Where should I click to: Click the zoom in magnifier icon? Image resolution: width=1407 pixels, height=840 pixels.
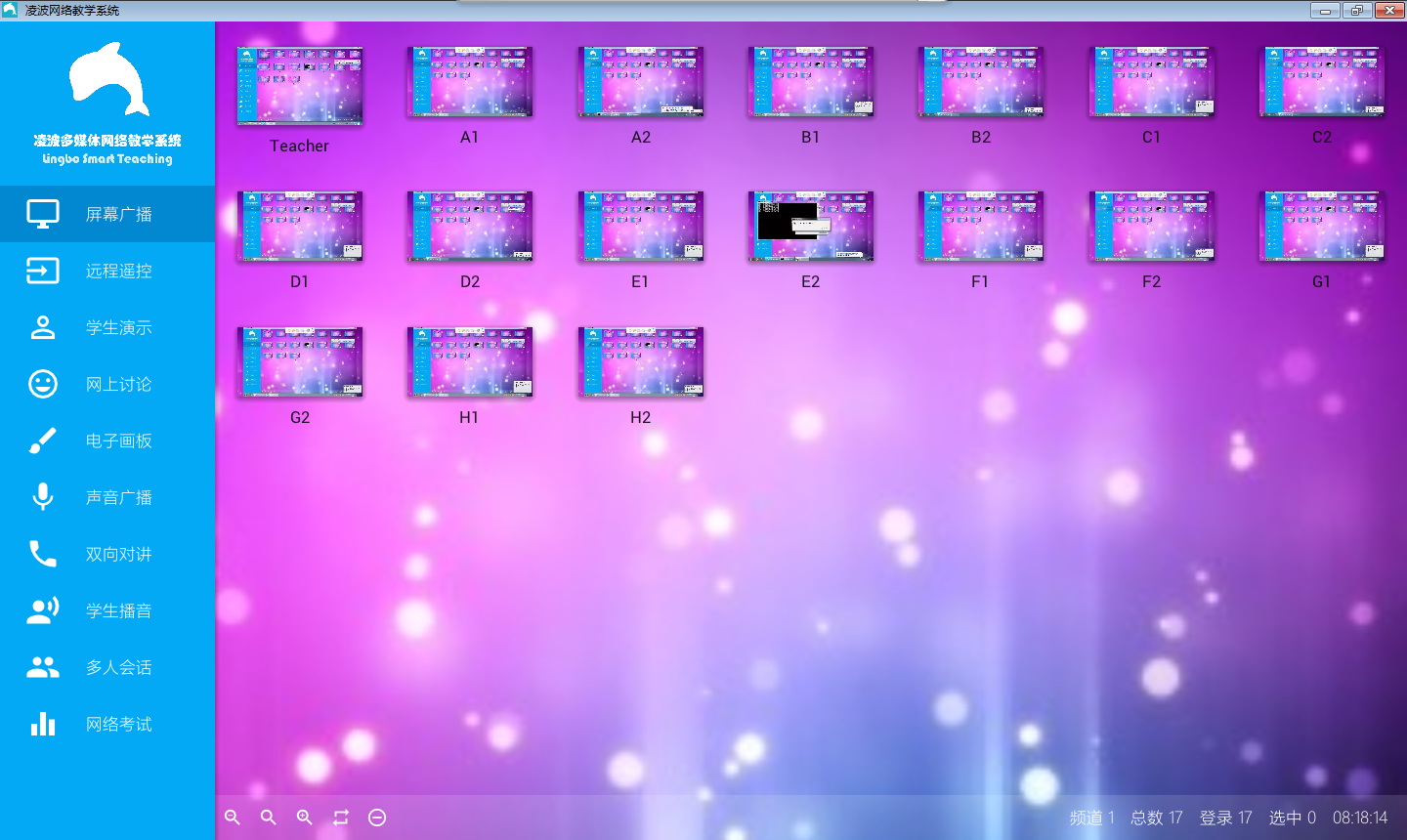point(305,818)
